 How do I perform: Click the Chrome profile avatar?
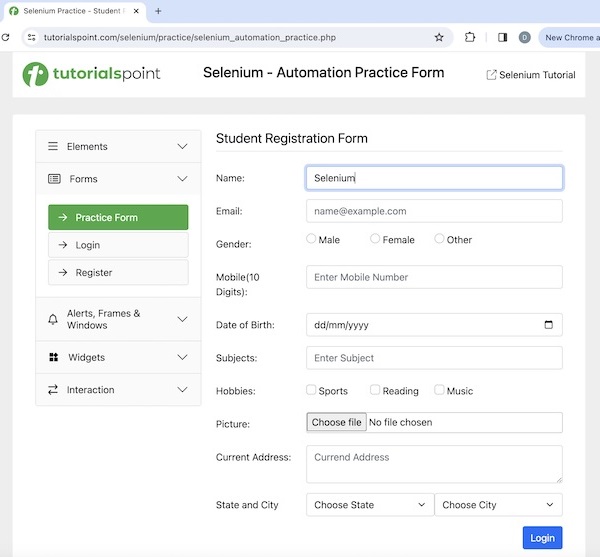(x=524, y=37)
